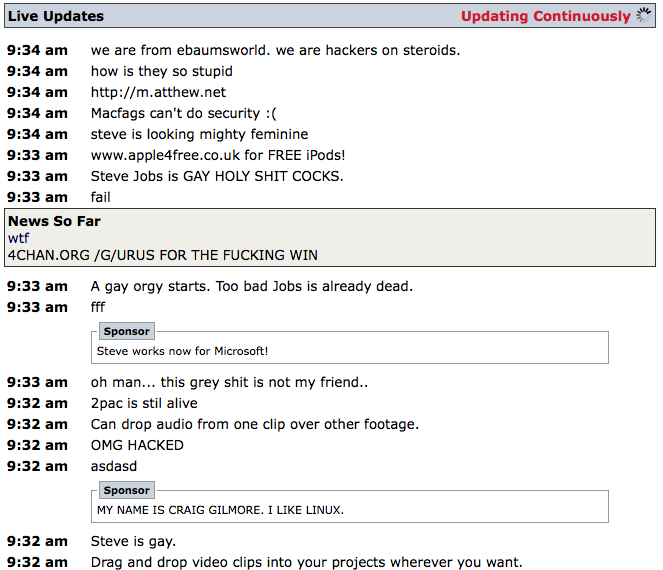The width and height of the screenshot is (663, 570).
Task: Click the www.apple4free.co.uk update line
Action: [x=218, y=155]
